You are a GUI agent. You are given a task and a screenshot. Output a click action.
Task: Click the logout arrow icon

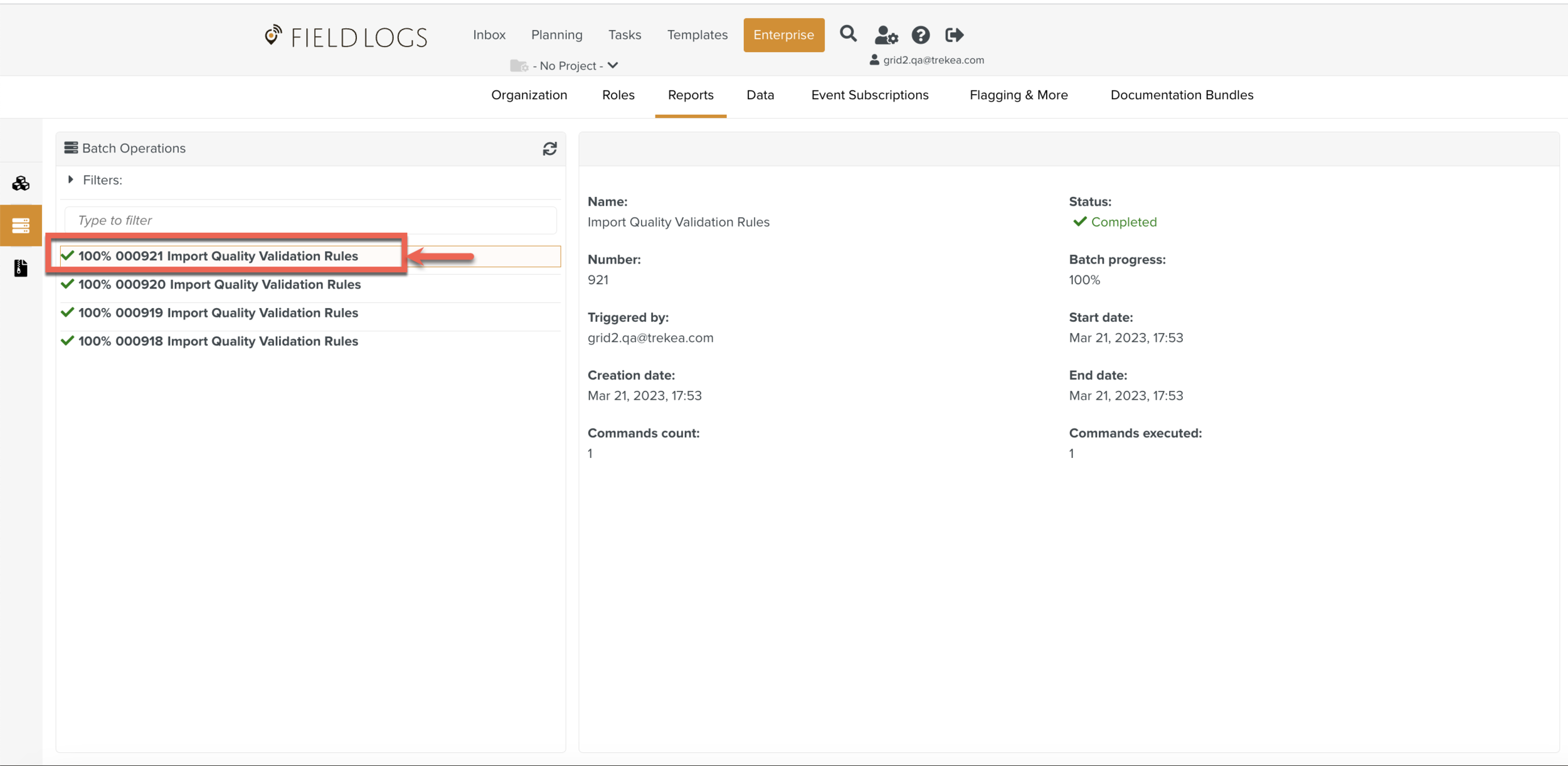(x=954, y=35)
